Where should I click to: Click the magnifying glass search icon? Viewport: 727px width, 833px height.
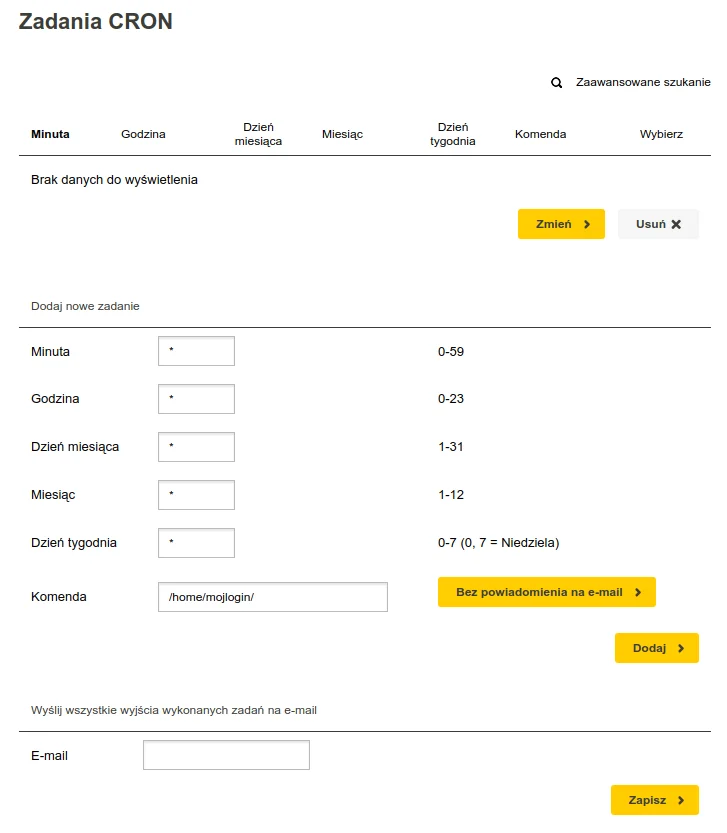(x=556, y=83)
